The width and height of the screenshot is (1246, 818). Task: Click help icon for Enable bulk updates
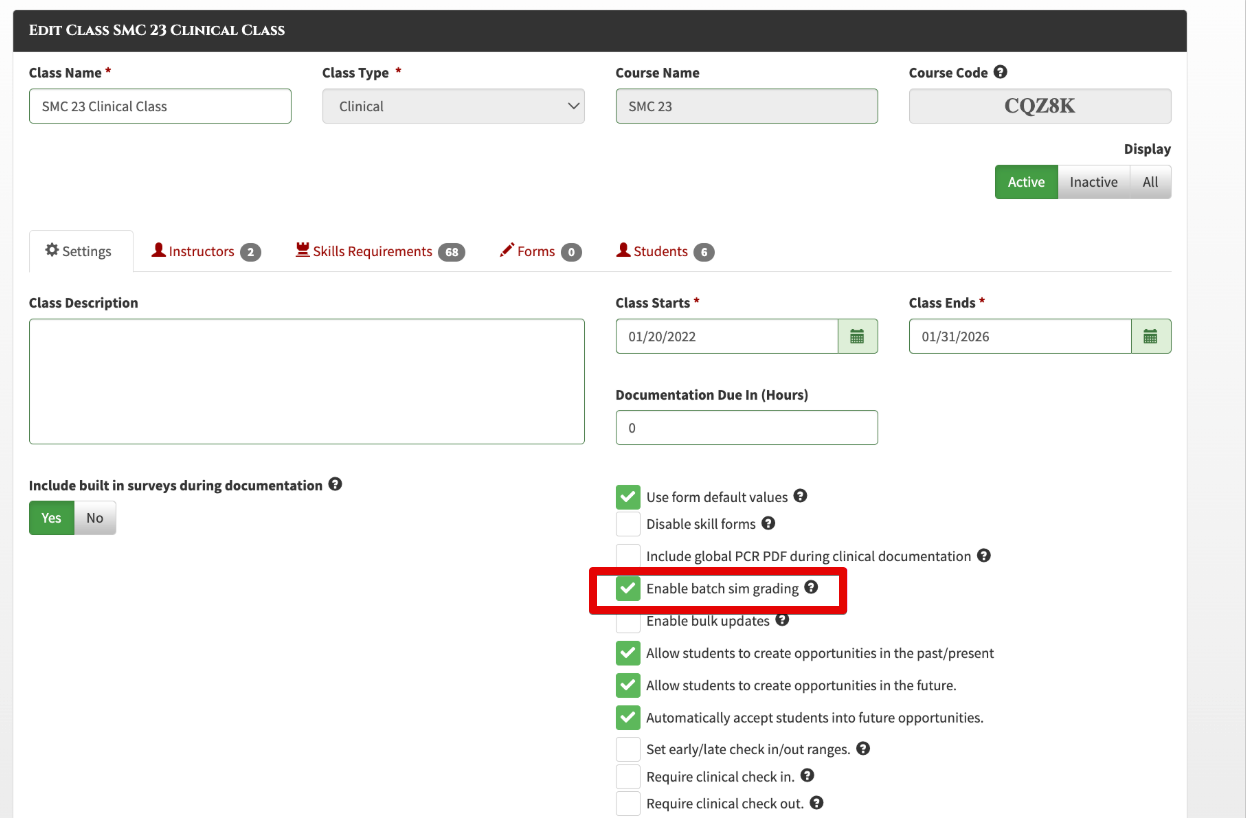point(782,620)
